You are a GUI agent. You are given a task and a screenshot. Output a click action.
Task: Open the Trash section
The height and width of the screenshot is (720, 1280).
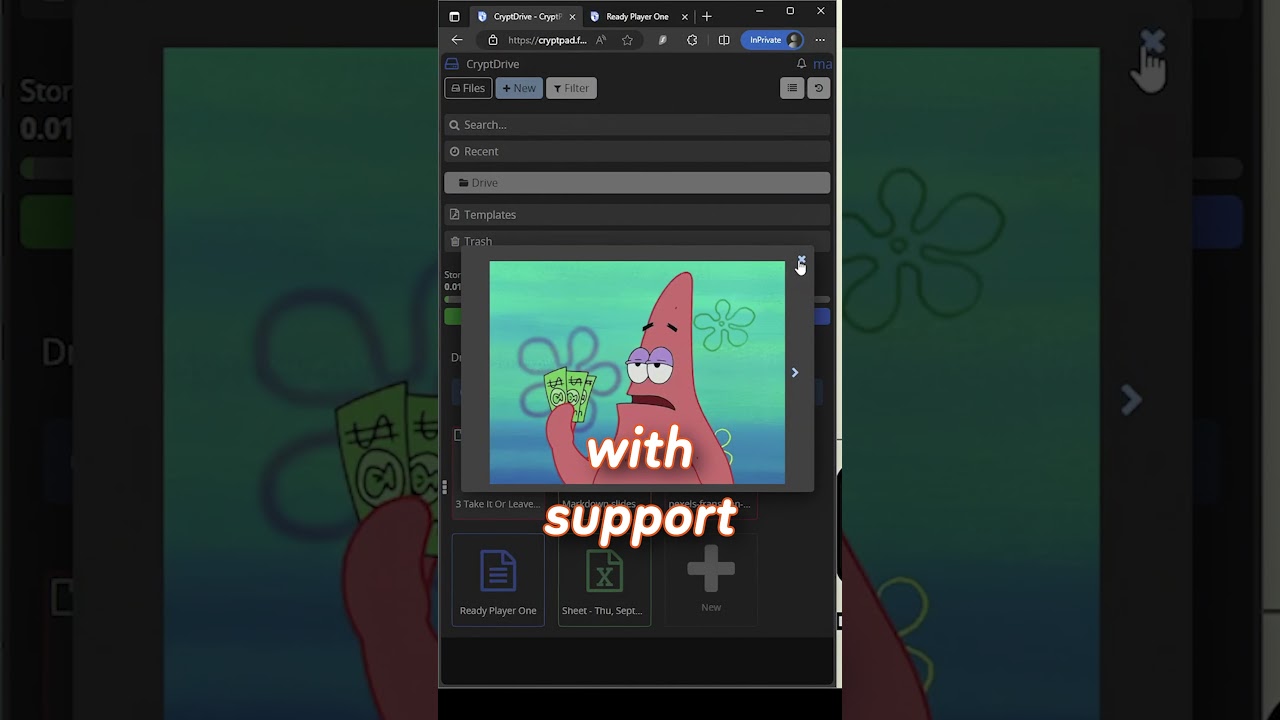tap(637, 241)
